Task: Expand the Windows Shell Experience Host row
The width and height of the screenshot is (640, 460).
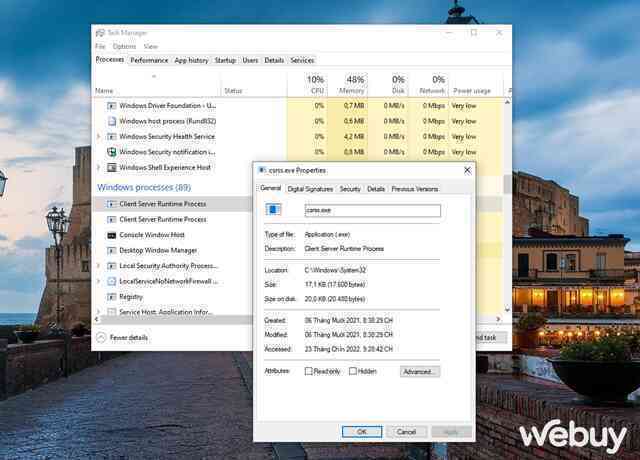Action: tap(98, 167)
